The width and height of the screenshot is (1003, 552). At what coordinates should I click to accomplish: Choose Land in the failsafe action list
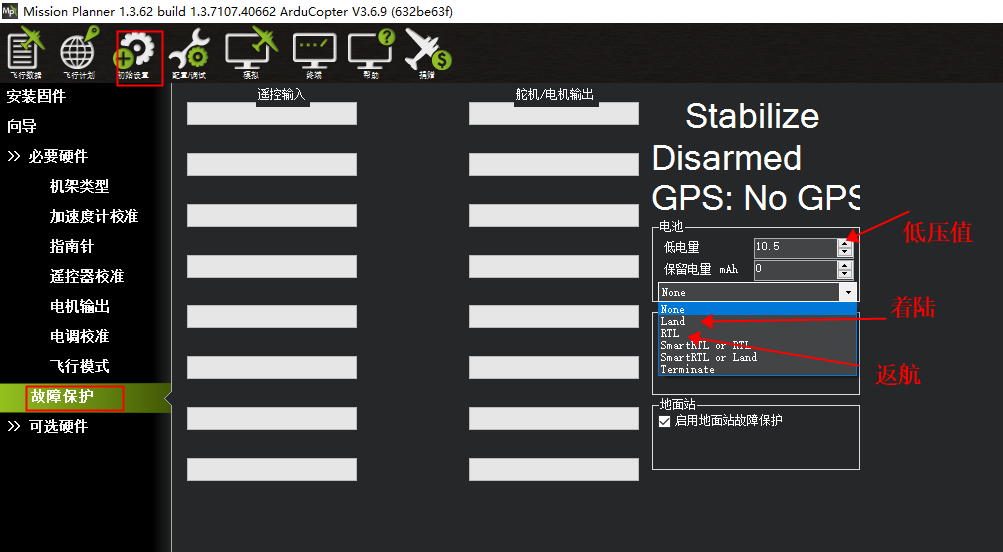click(x=757, y=321)
